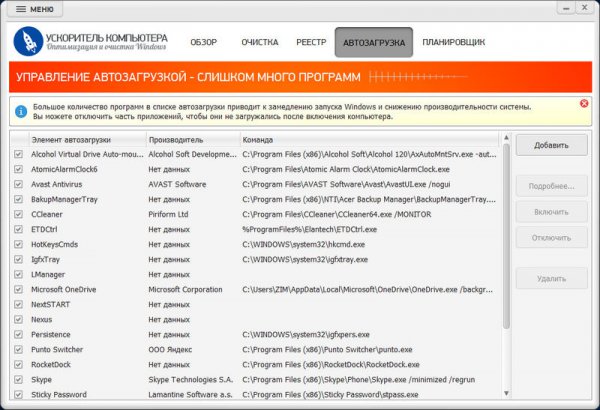Dismiss the info banner with red X
The height and width of the screenshot is (410, 600).
click(584, 103)
